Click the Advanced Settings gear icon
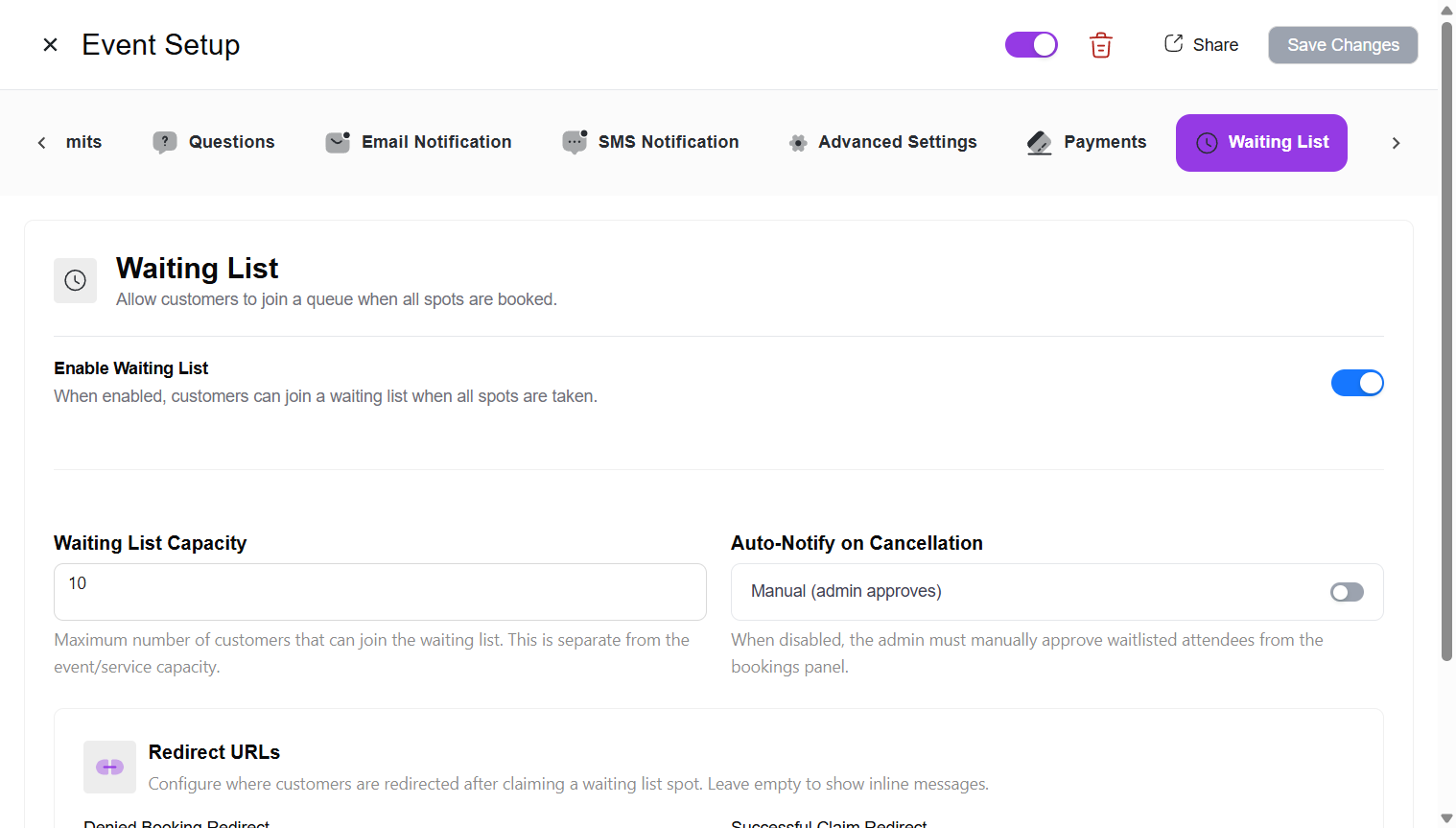 coord(798,142)
